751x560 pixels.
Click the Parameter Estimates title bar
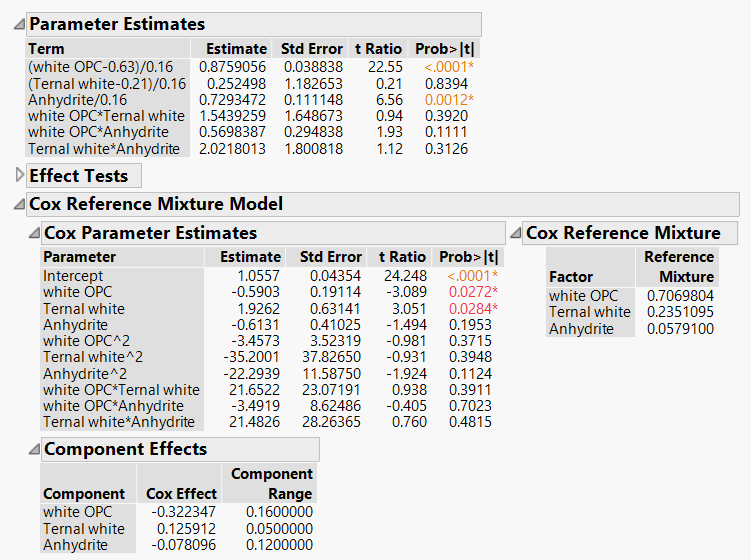click(254, 24)
